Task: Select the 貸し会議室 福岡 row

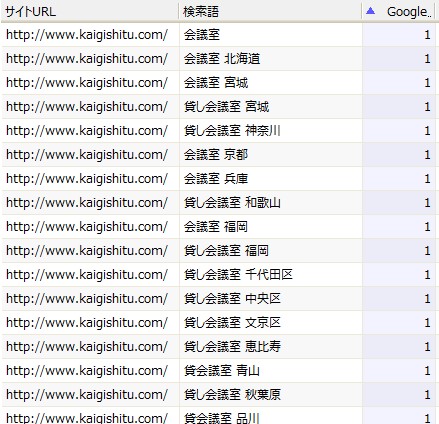Action: pyautogui.click(x=218, y=251)
